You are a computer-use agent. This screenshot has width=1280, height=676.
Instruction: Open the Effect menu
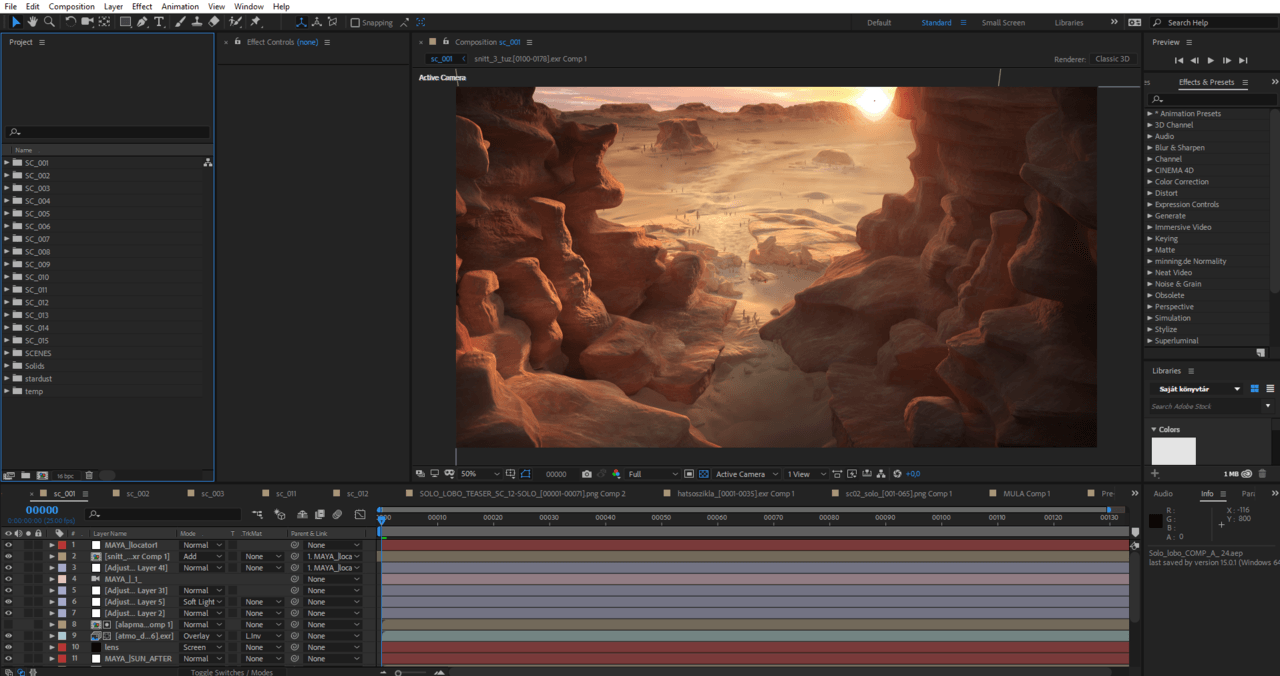pos(142,6)
